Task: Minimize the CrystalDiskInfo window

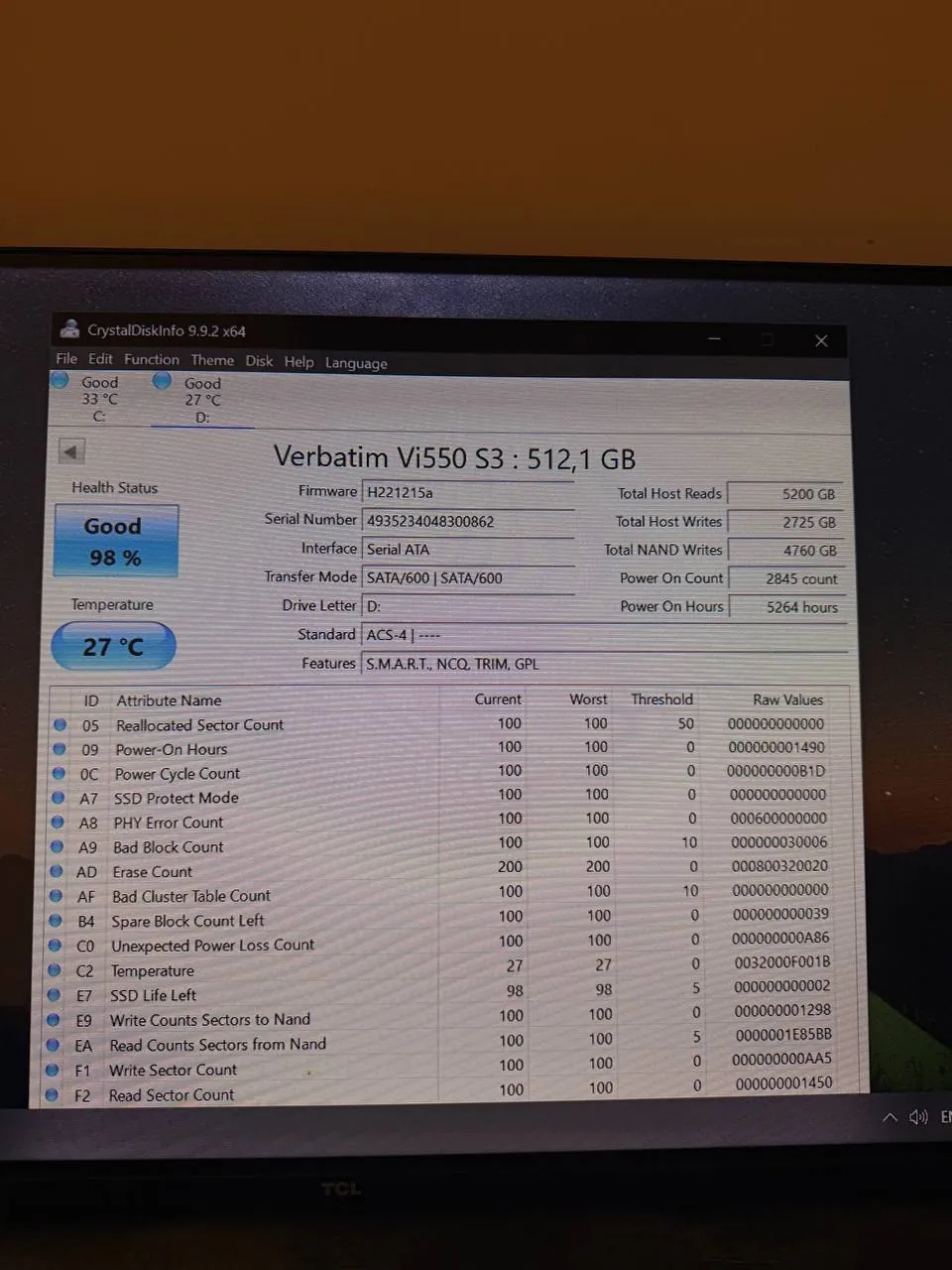Action: [714, 339]
